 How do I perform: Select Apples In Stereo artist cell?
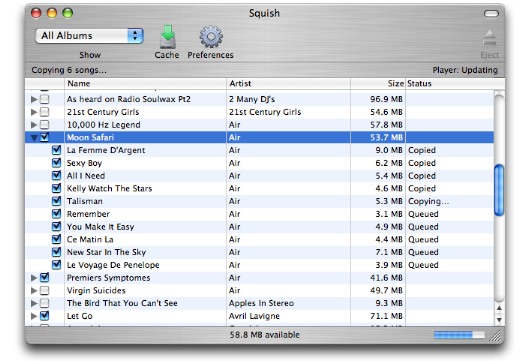click(x=261, y=304)
